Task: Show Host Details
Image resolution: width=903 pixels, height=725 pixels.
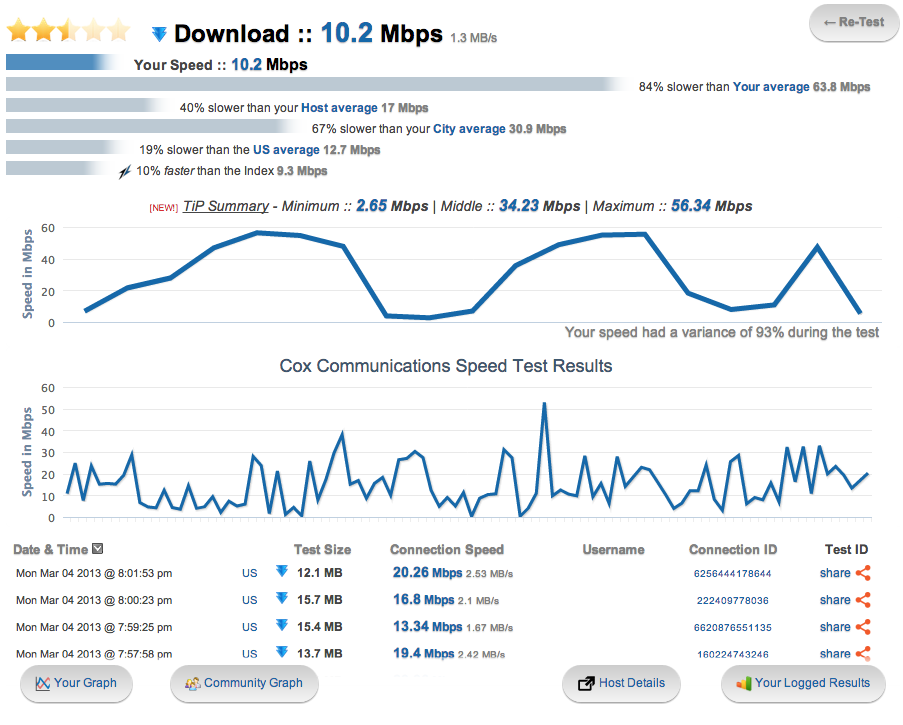Action: pos(621,684)
